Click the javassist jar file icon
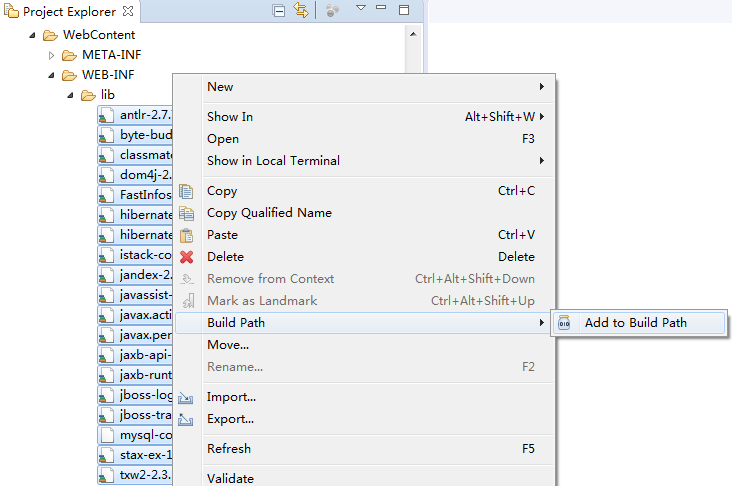The height and width of the screenshot is (486, 732). click(106, 296)
